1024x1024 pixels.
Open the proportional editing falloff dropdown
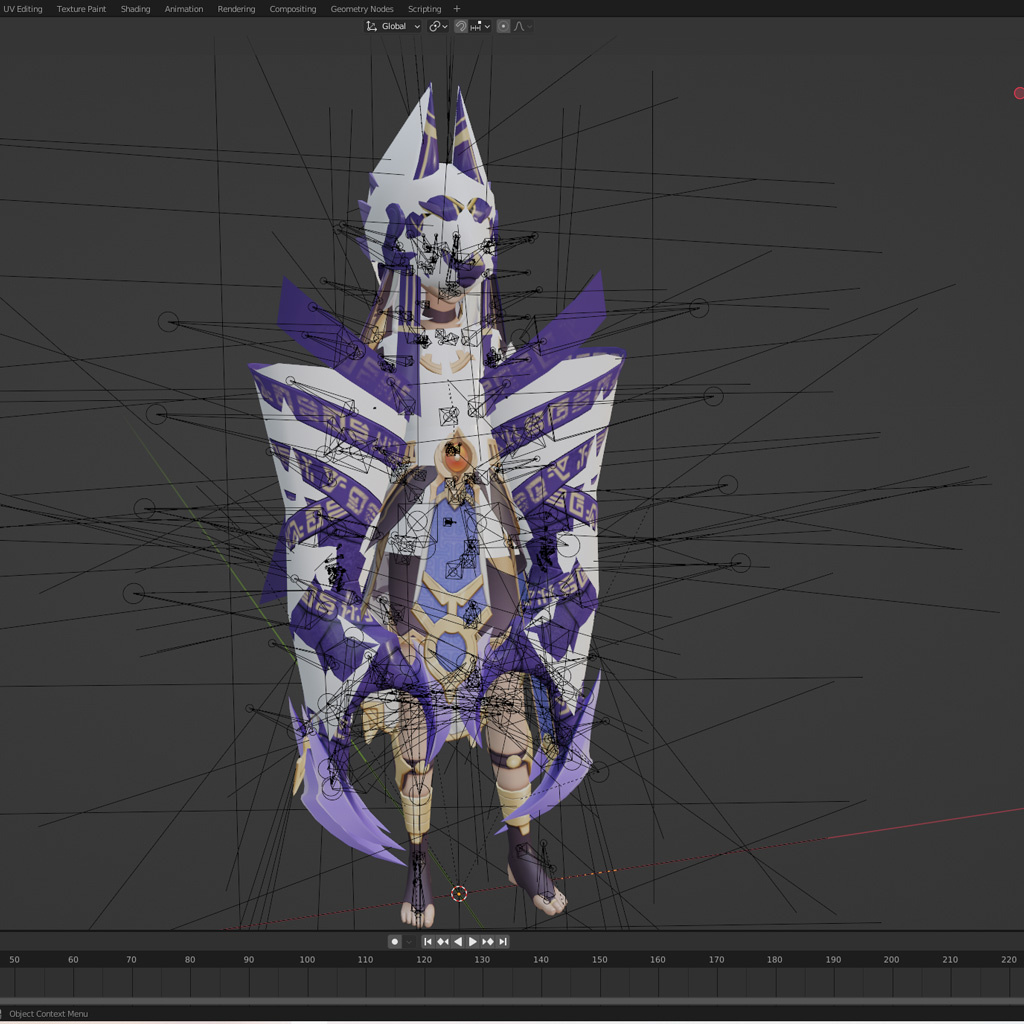point(523,26)
